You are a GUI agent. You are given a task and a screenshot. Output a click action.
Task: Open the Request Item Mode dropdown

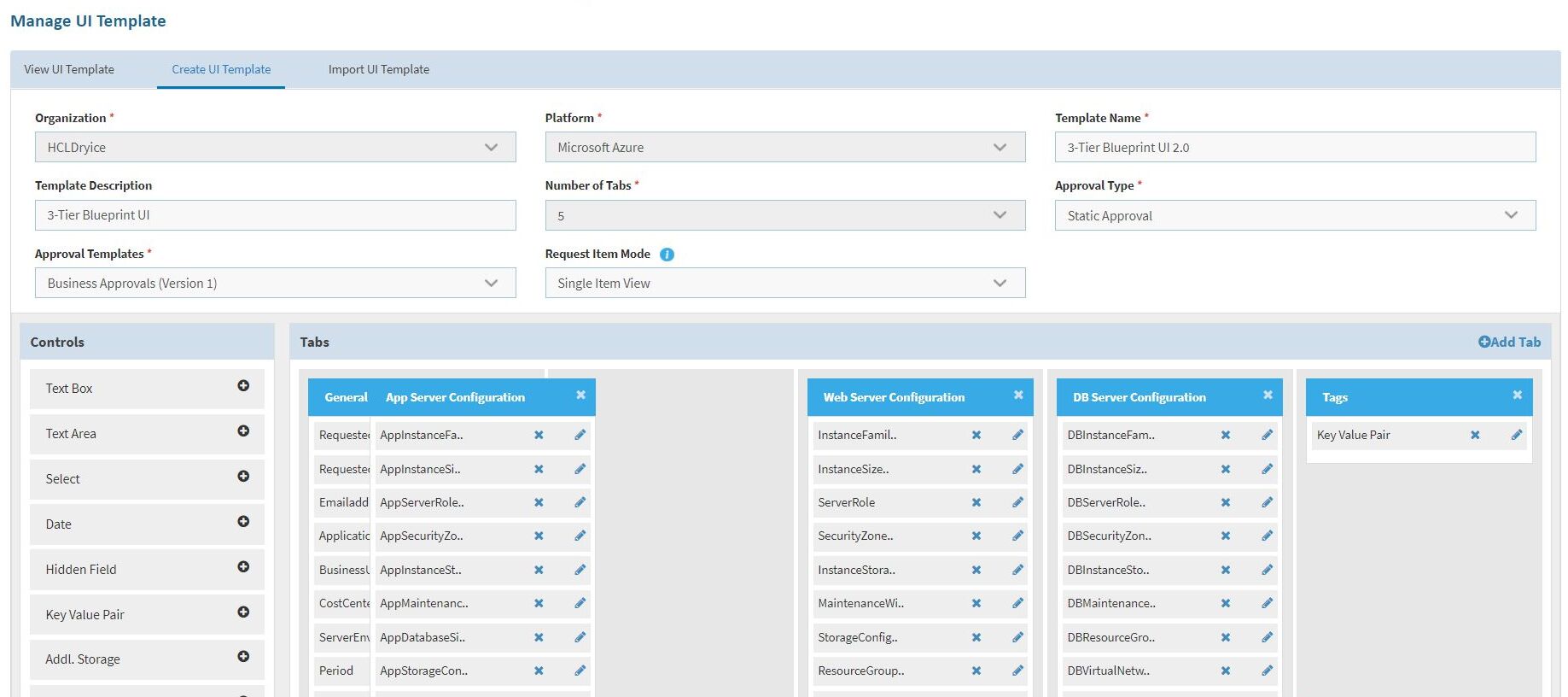785,283
